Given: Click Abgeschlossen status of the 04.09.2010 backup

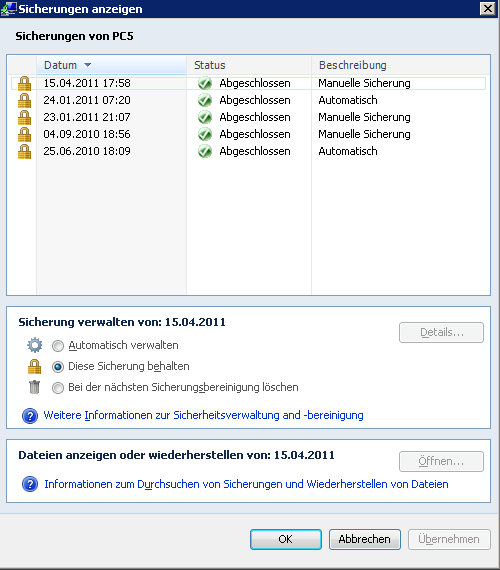Looking at the screenshot, I should click(x=255, y=135).
